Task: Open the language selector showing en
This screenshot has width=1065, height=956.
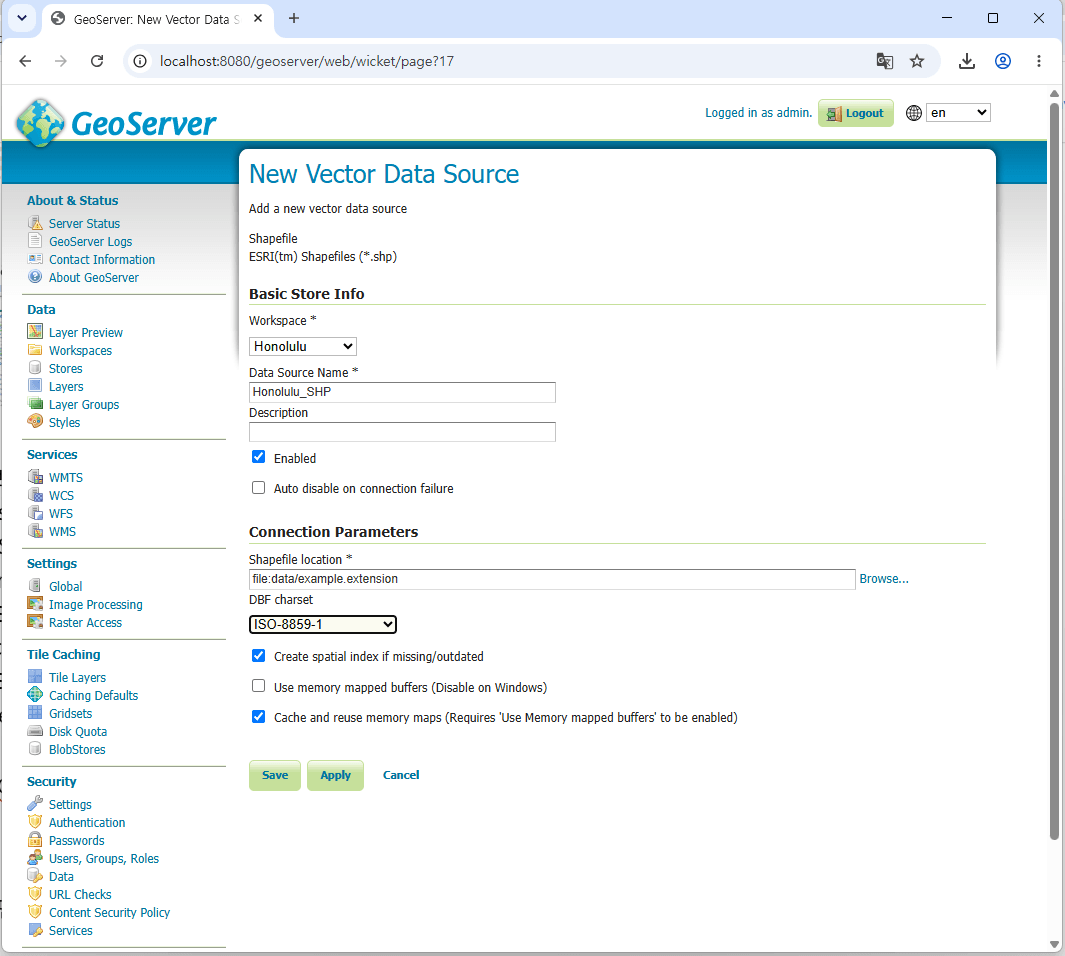Action: (x=958, y=113)
